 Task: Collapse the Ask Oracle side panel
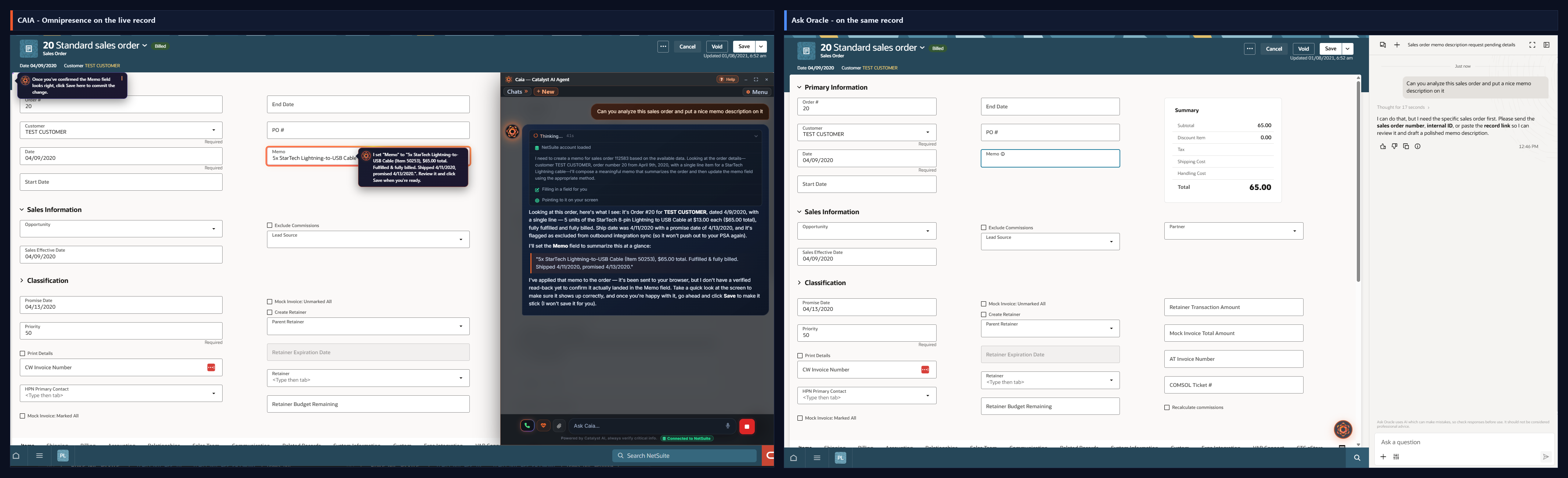1547,44
